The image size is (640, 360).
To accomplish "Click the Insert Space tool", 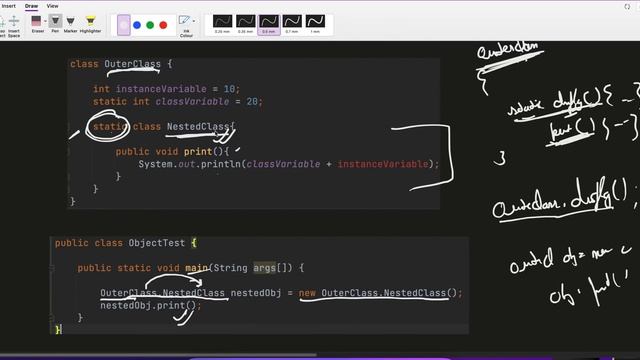I will pyautogui.click(x=14, y=26).
